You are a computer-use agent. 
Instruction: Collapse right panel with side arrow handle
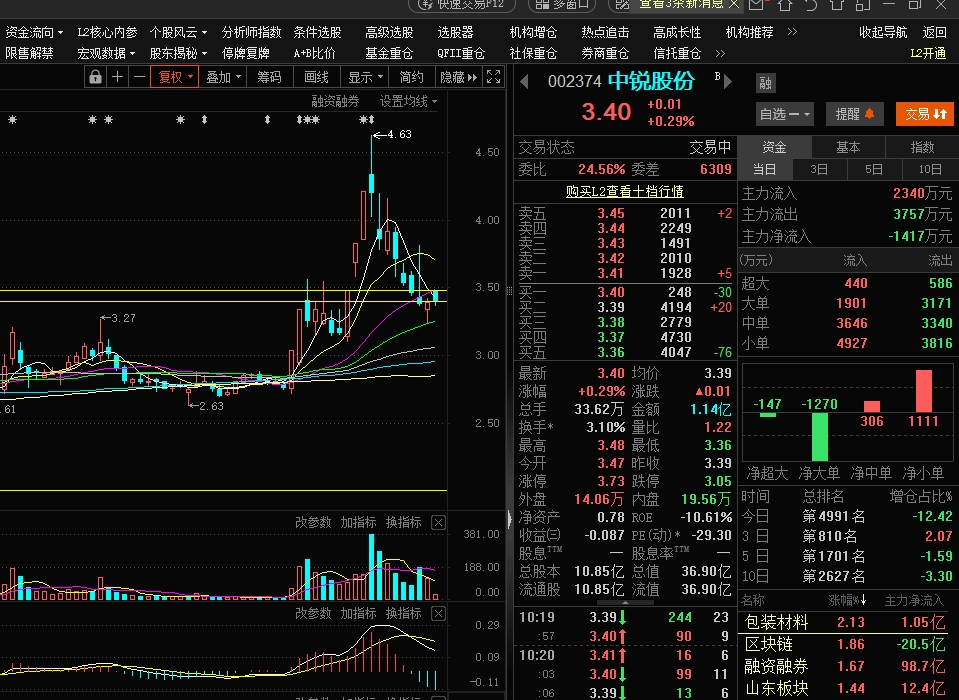point(510,520)
